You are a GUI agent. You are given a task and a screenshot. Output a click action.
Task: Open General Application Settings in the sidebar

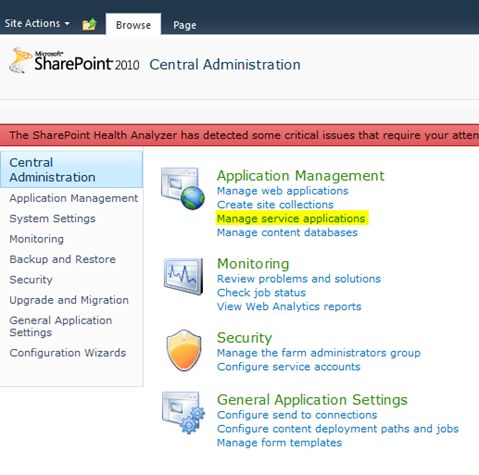pyautogui.click(x=61, y=326)
